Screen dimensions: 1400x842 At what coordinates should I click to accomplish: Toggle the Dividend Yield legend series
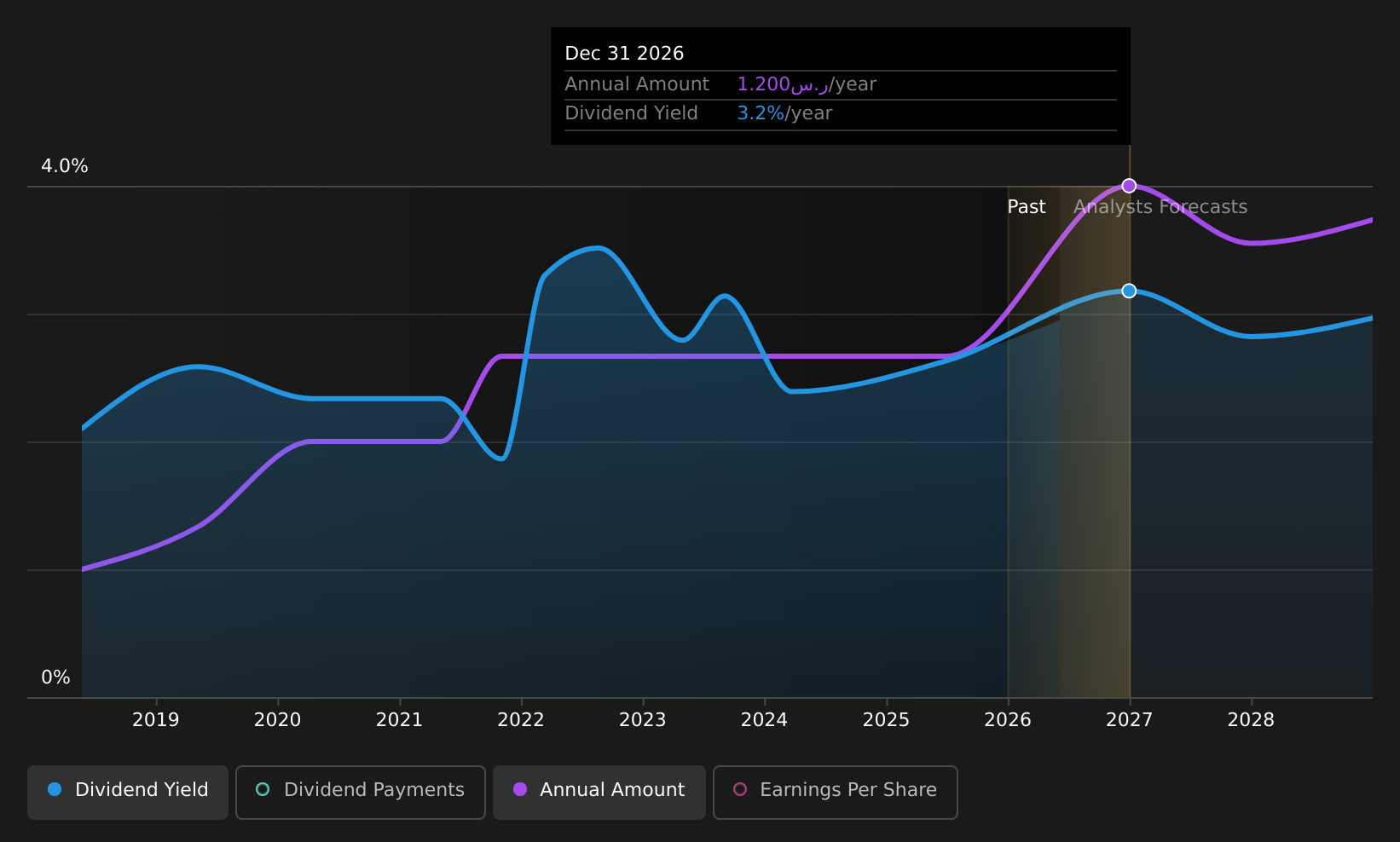point(128,792)
